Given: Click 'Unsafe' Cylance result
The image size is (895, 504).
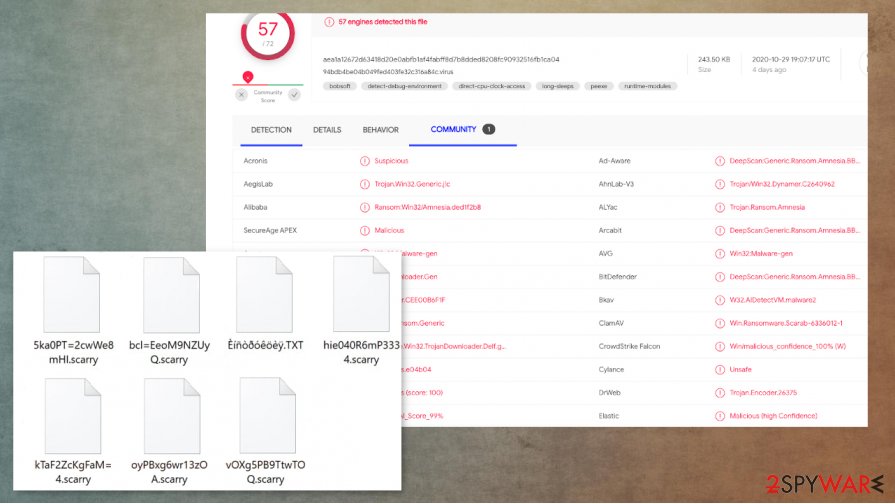Looking at the screenshot, I should (x=740, y=369).
